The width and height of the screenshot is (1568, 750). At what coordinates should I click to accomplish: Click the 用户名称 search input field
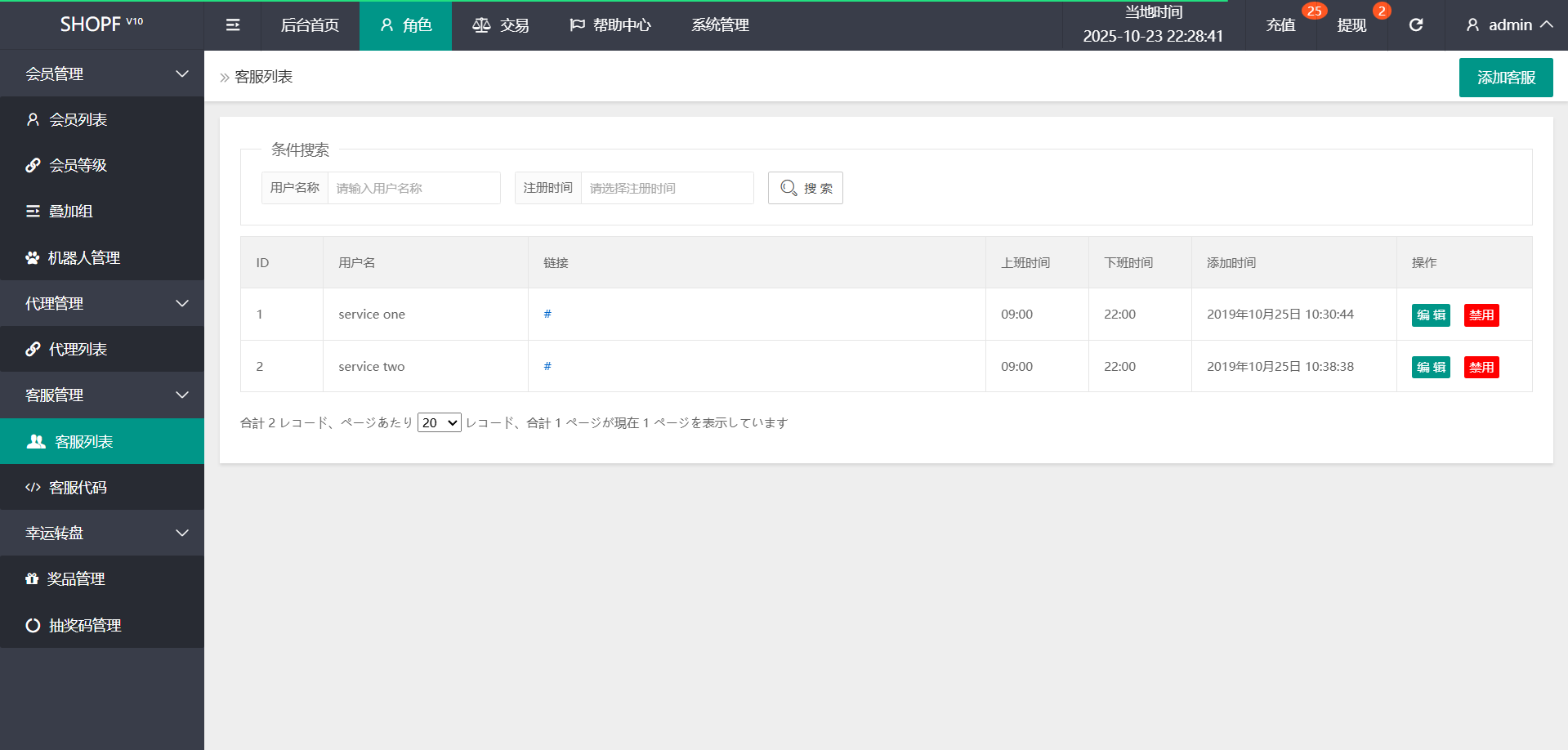click(x=413, y=189)
